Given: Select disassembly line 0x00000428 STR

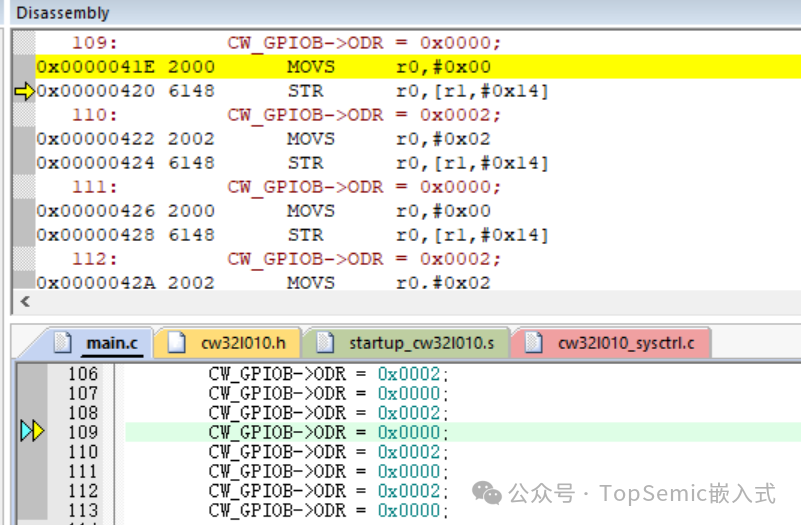Looking at the screenshot, I should [418, 235].
